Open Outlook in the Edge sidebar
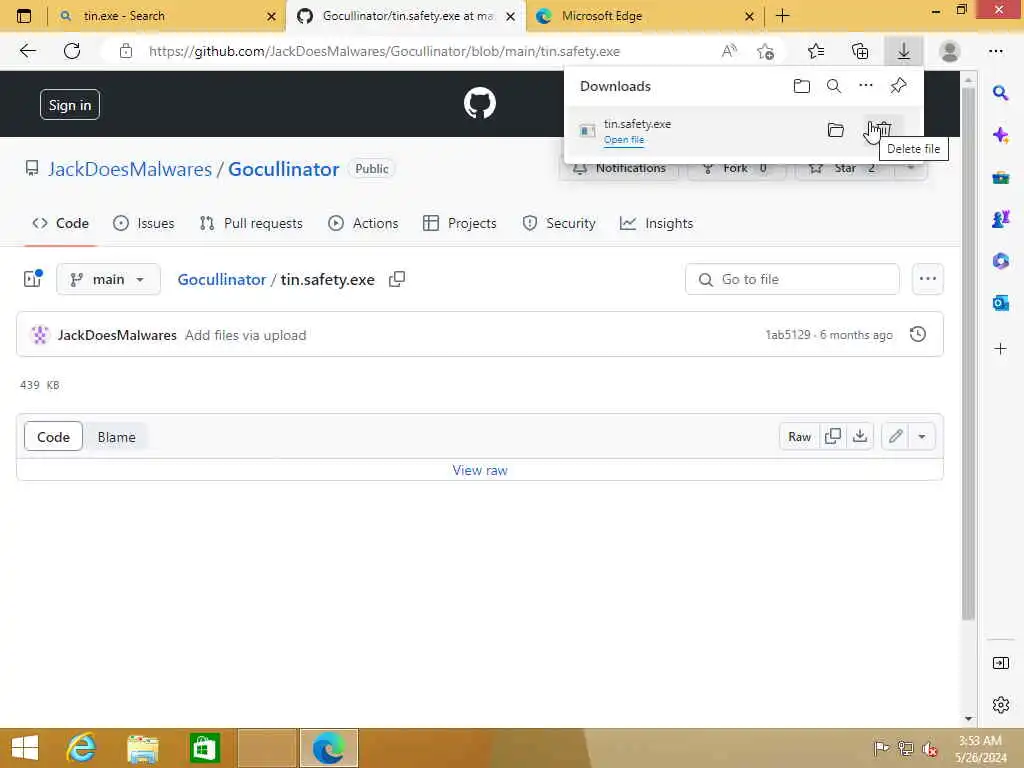This screenshot has height=768, width=1024. pos(1000,303)
